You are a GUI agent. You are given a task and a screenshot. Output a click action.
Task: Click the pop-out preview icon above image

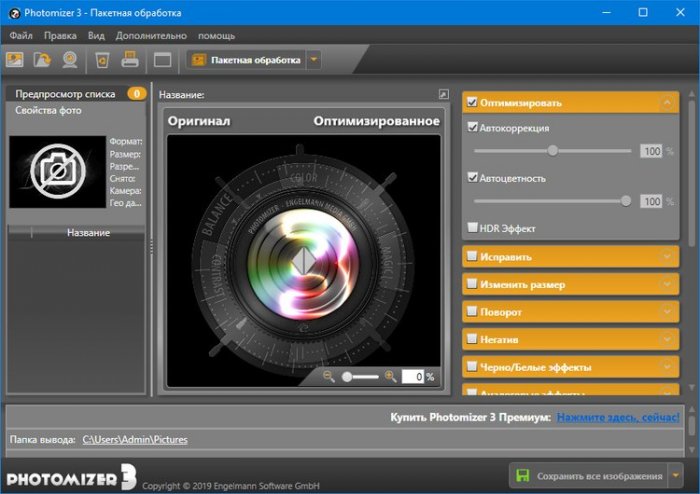pyautogui.click(x=443, y=94)
